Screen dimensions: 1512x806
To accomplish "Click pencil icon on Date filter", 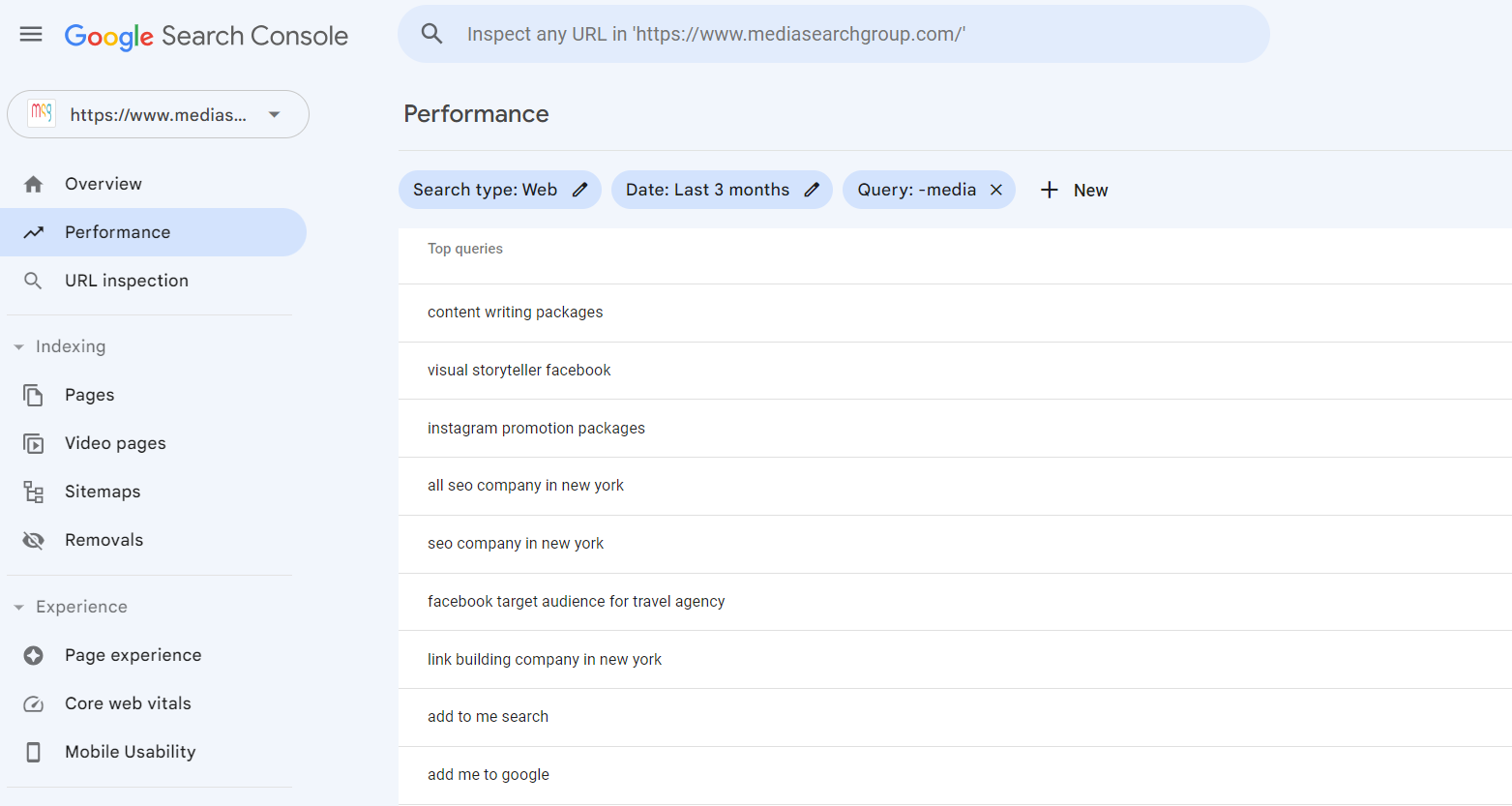I will click(x=812, y=190).
